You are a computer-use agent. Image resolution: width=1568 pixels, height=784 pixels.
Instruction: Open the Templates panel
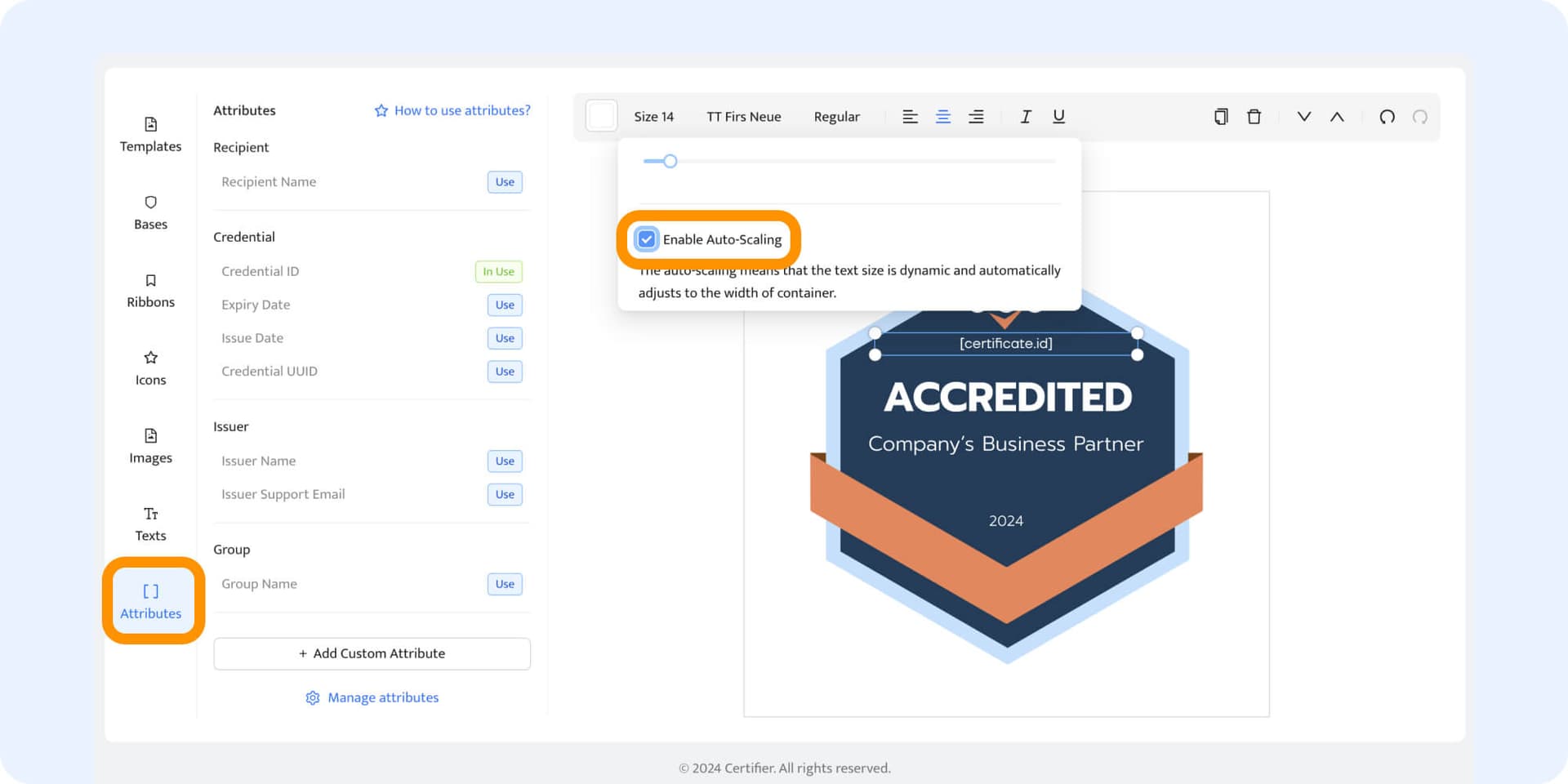[x=150, y=133]
